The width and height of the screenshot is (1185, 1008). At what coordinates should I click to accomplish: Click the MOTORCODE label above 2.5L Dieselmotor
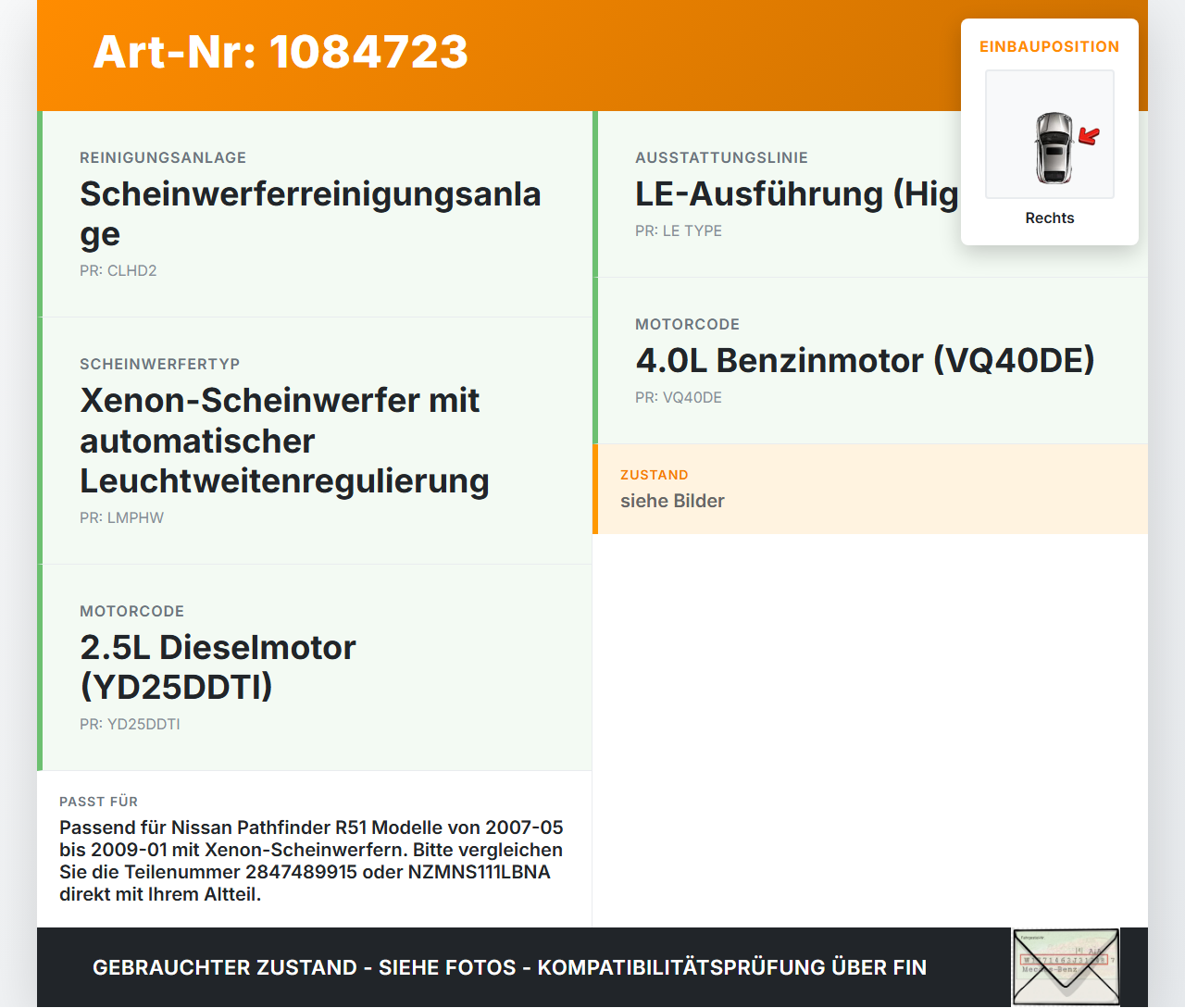click(x=131, y=611)
